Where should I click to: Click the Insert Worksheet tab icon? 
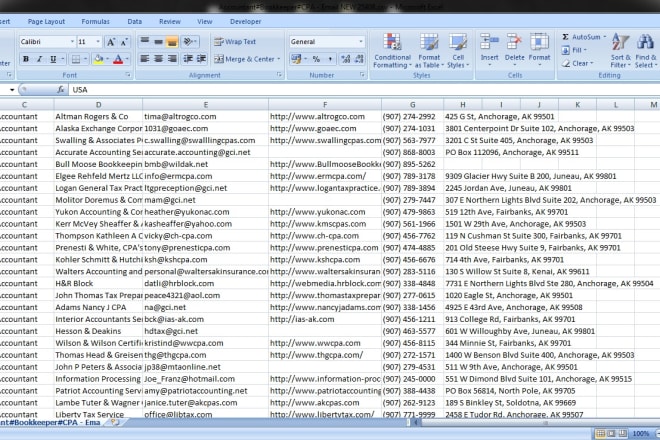[114, 422]
